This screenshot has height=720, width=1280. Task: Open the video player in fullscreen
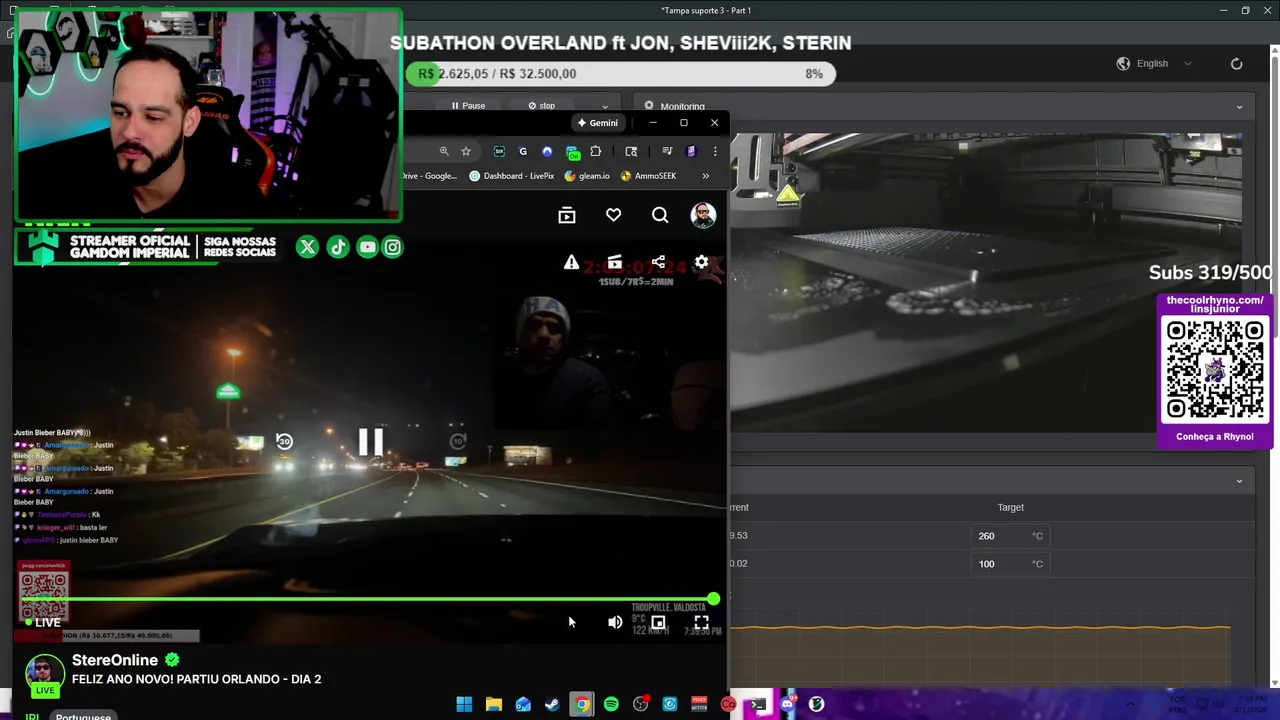pyautogui.click(x=701, y=622)
